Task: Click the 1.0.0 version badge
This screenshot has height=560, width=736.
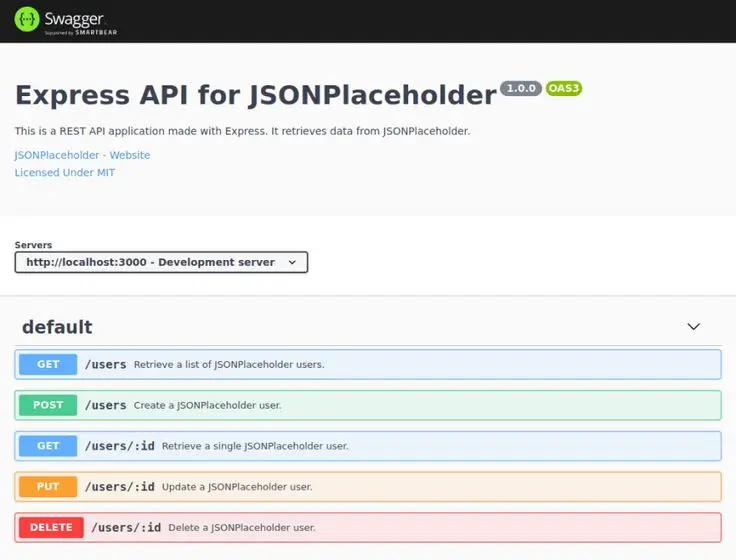Action: pyautogui.click(x=521, y=88)
